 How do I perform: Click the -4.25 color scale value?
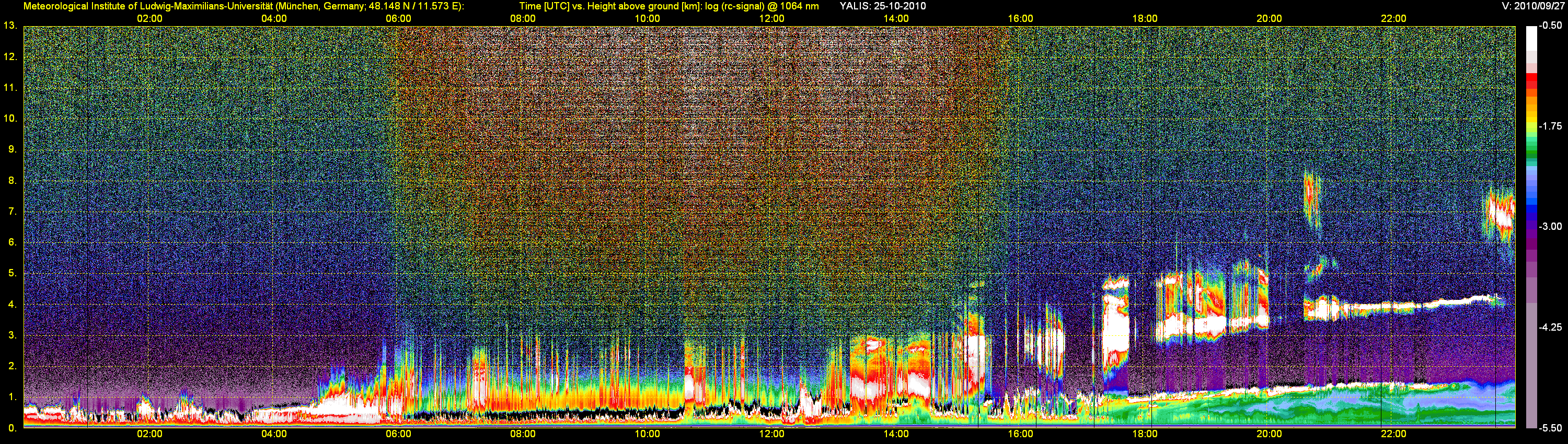click(x=1550, y=327)
